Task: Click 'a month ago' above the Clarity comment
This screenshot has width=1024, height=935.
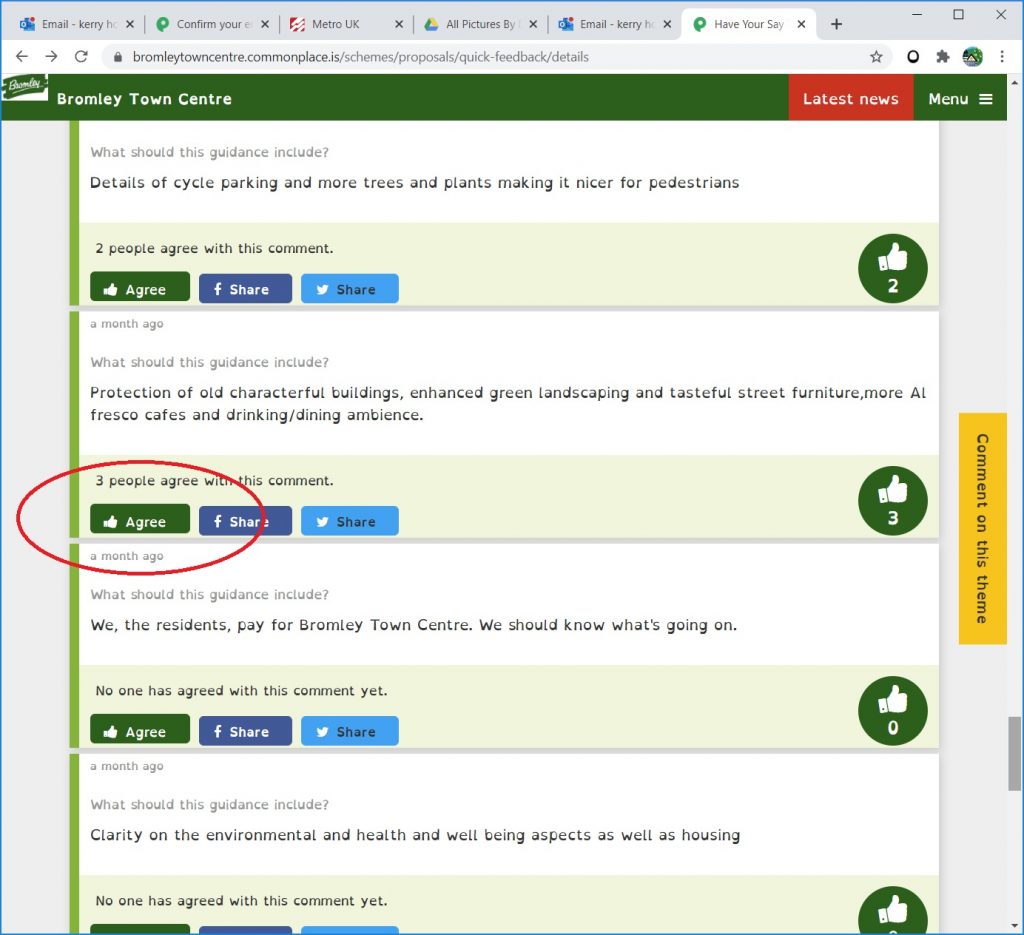Action: click(x=127, y=767)
